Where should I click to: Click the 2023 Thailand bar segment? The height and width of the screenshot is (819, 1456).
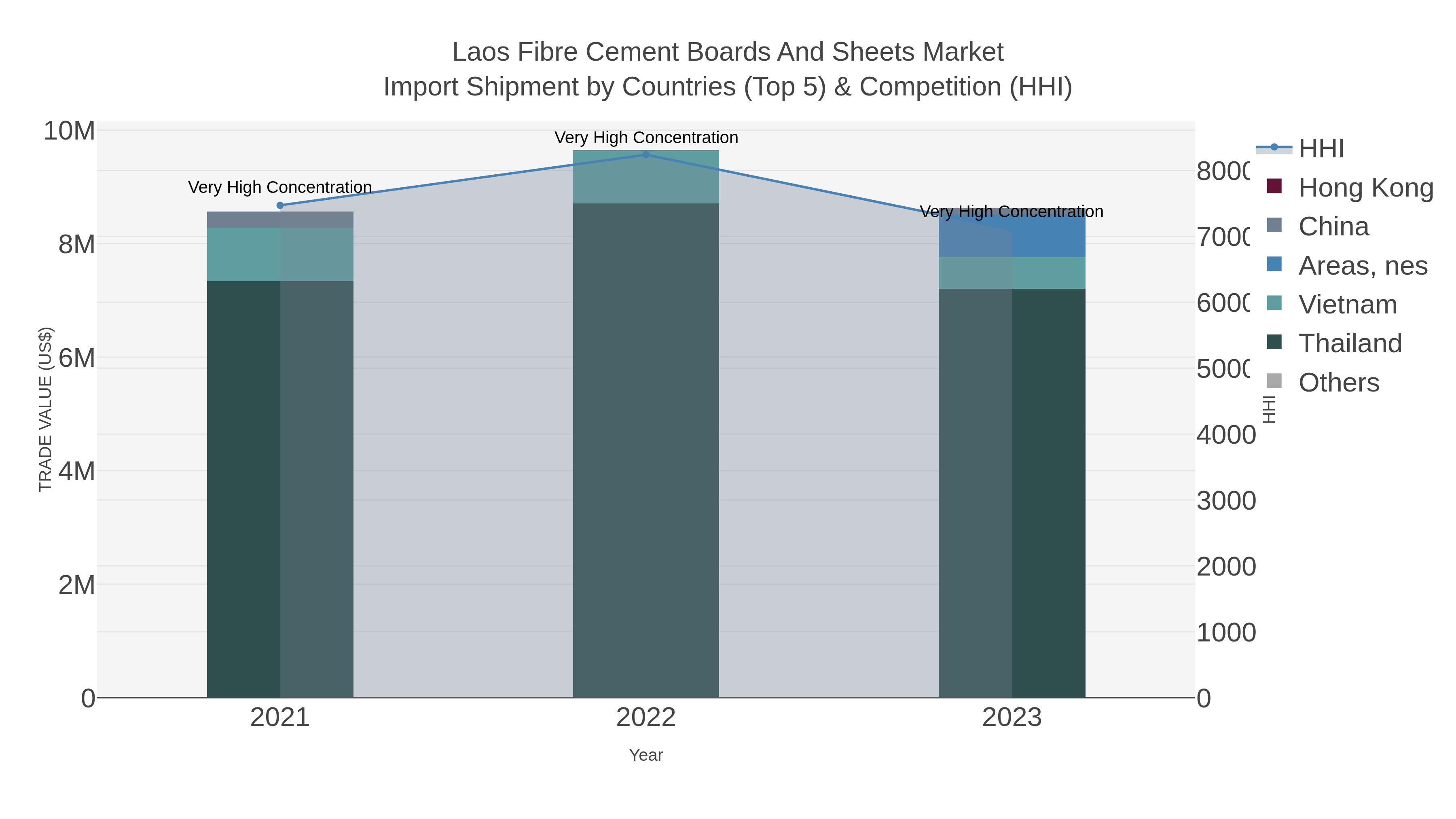tap(1012, 493)
